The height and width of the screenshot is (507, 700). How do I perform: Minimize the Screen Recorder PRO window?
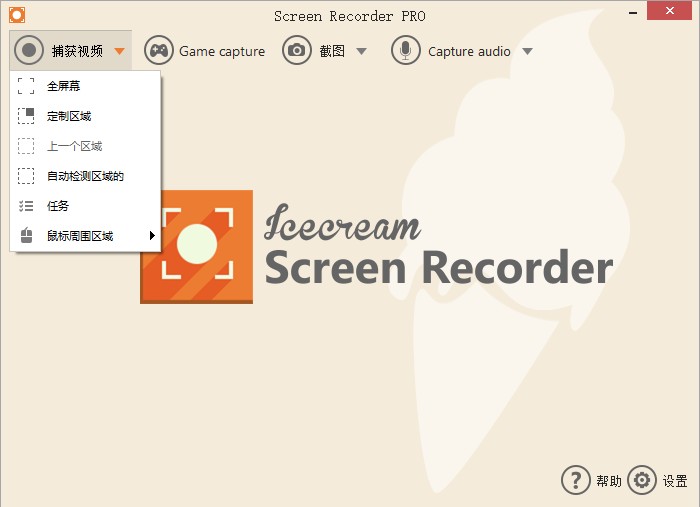click(633, 13)
